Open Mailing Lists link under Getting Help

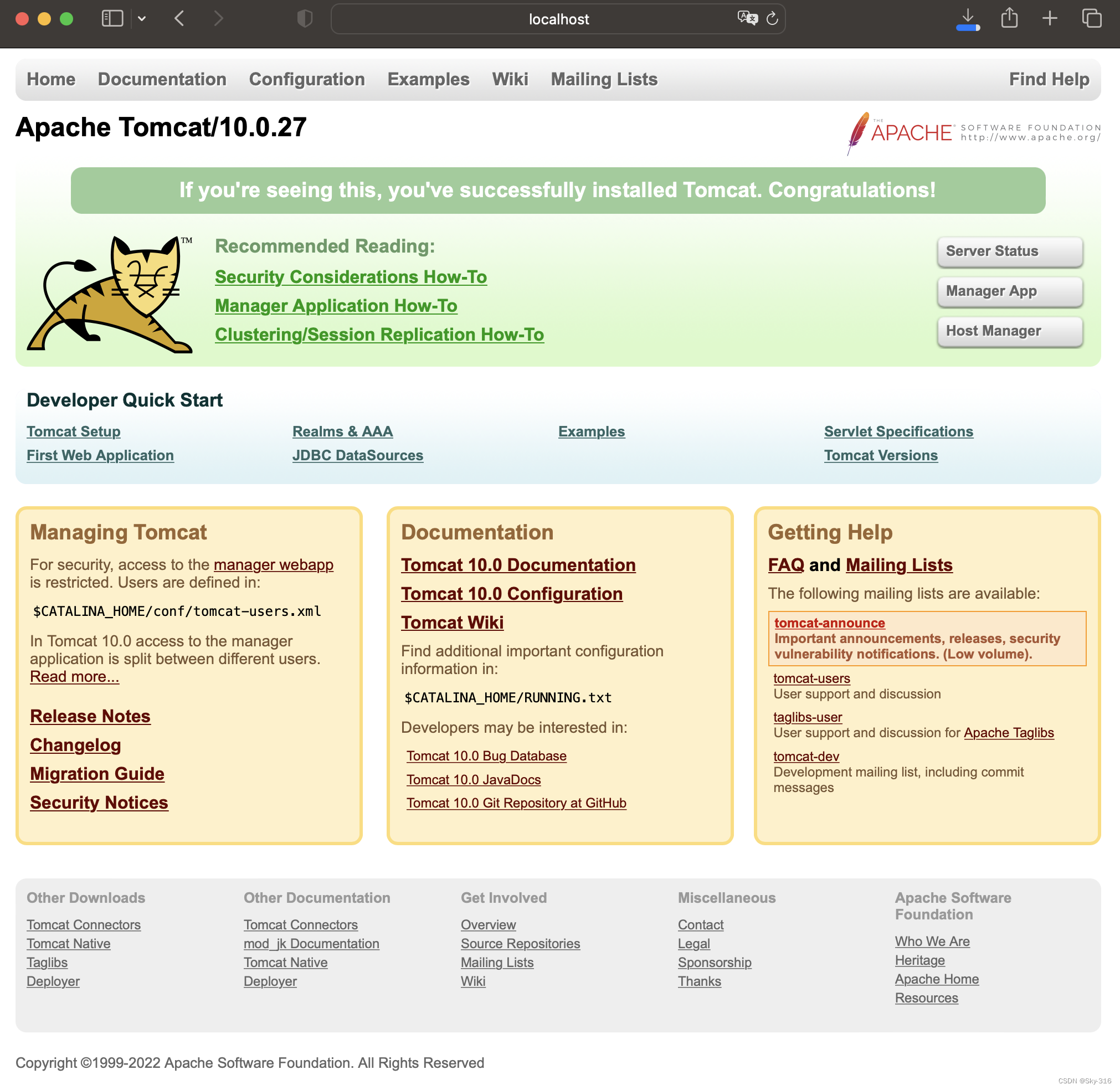898,565
